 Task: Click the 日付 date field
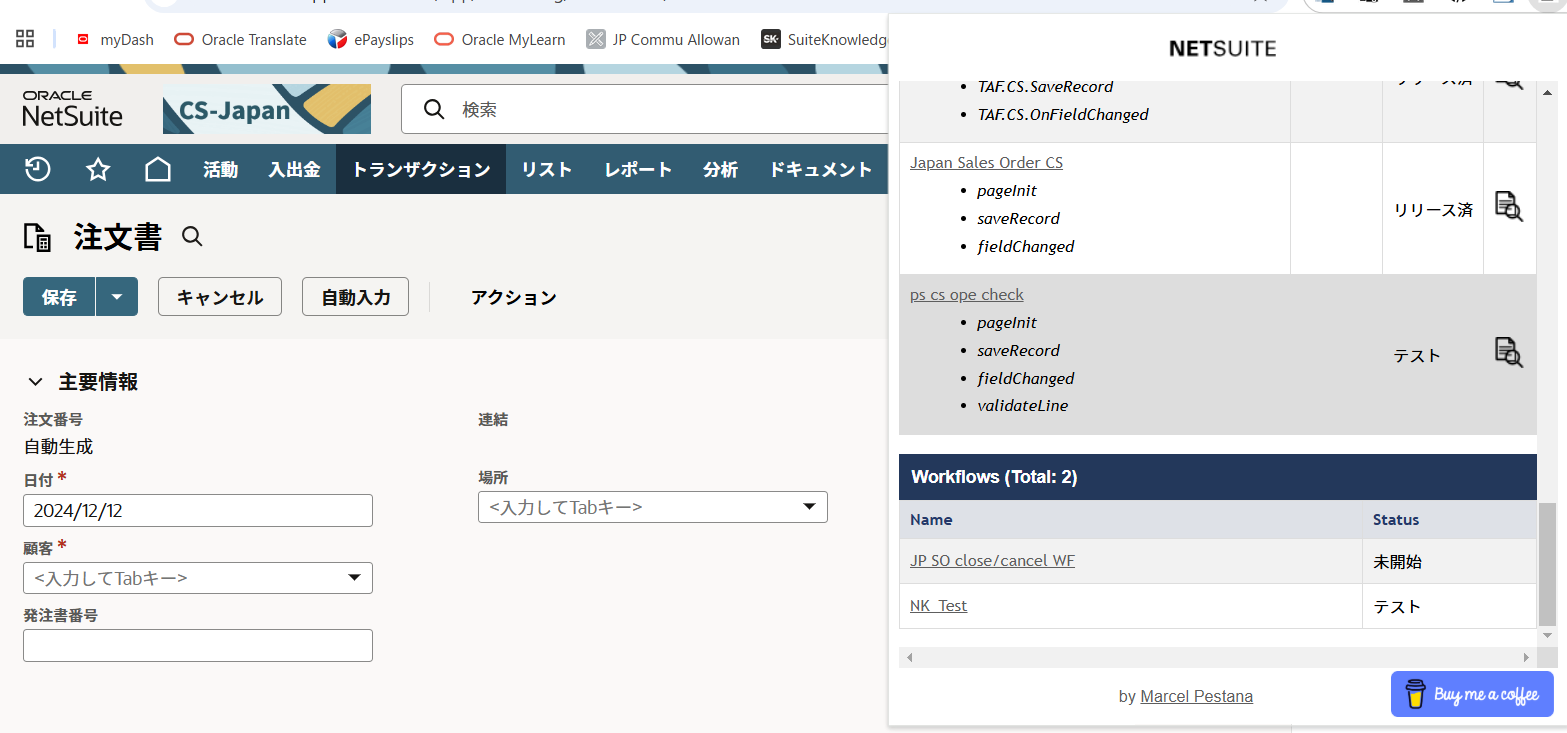pos(198,510)
